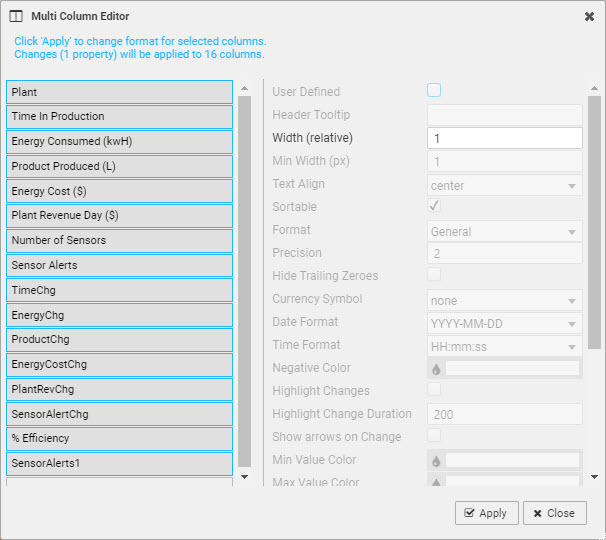Viewport: 606px width, 540px height.
Task: Expand the Format dropdown
Action: 504,231
